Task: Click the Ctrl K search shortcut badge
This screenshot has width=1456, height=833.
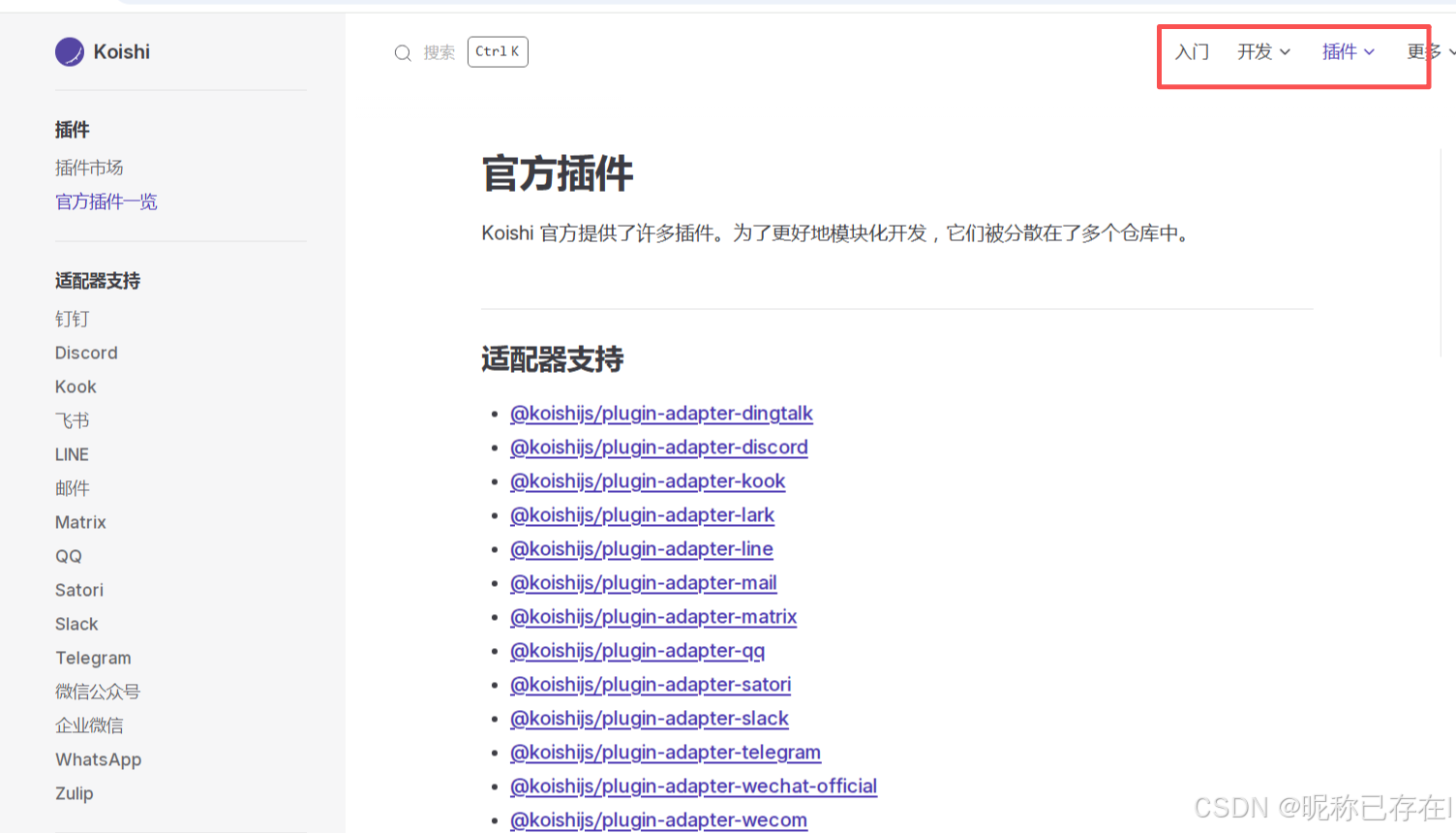Action: [498, 51]
